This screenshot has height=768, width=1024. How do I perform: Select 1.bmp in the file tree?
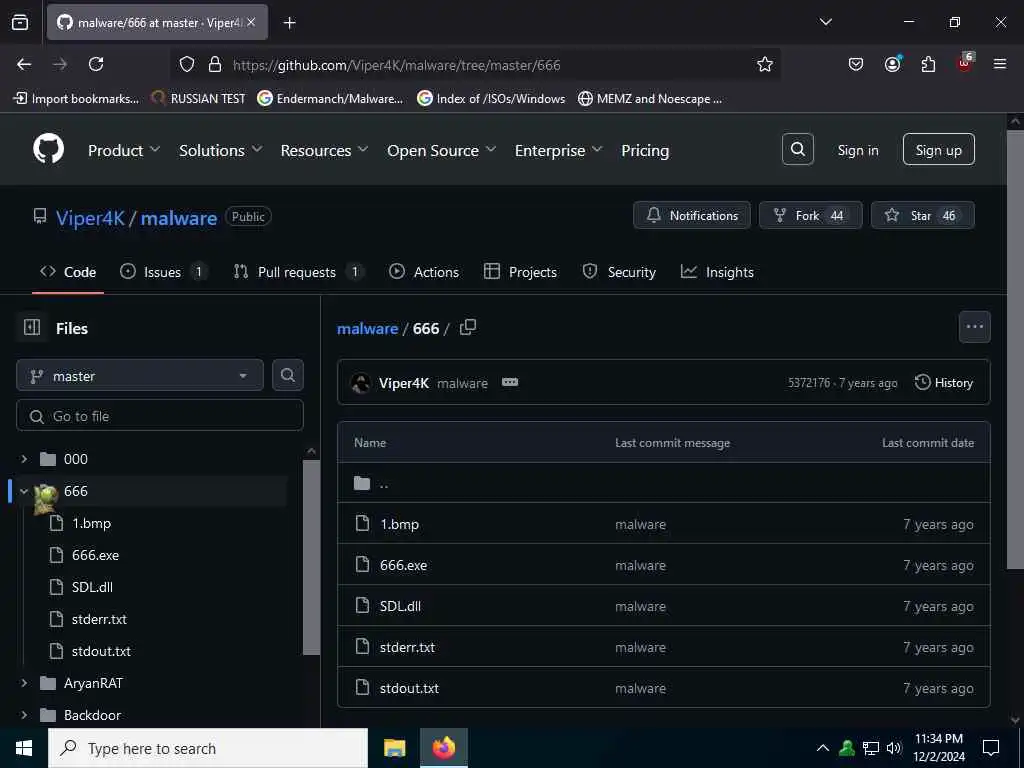pyautogui.click(x=91, y=523)
